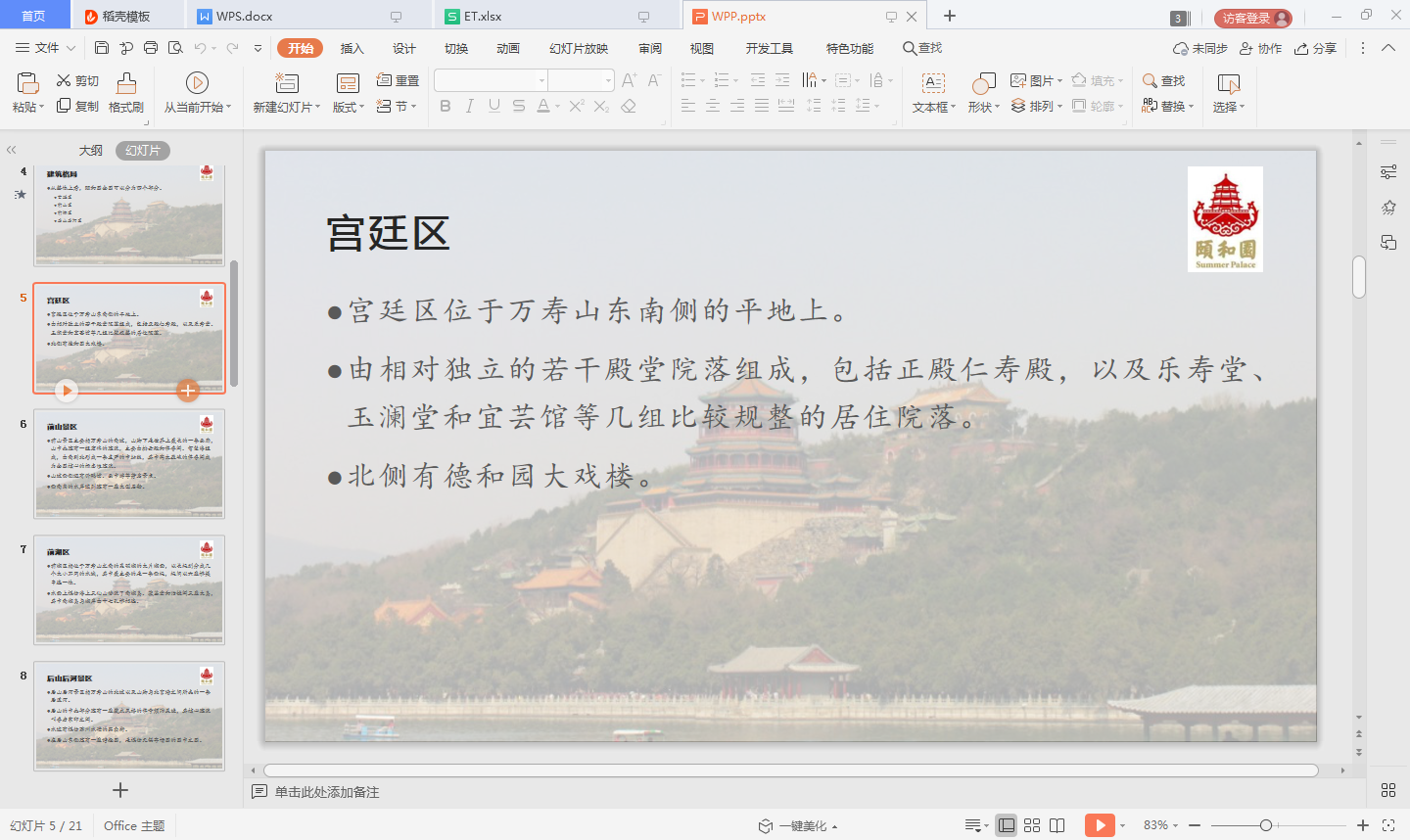
Task: Click the Save icon in quick access toolbar
Action: click(102, 48)
